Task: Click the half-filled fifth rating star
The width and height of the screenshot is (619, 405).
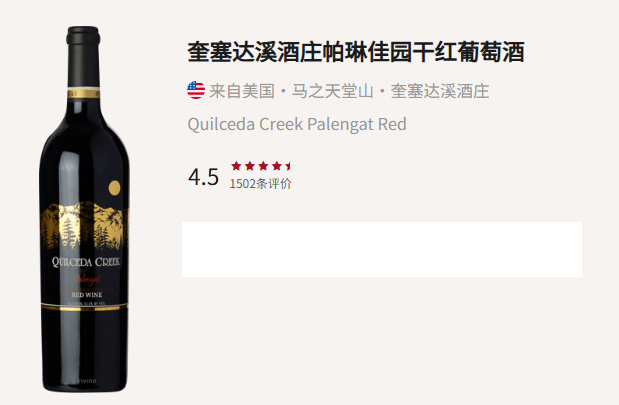Action: (289, 166)
